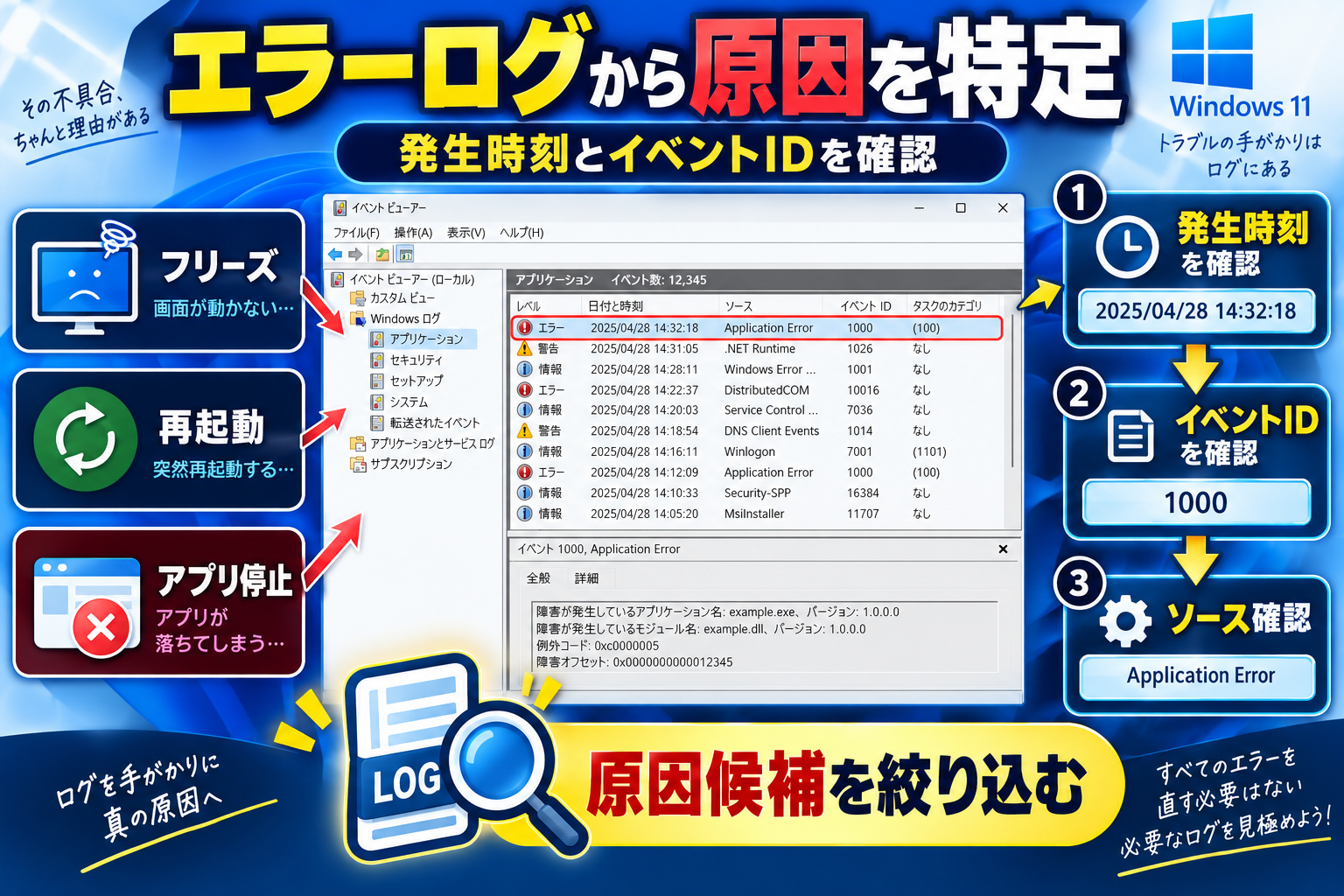Viewport: 1344px width, 896px height.
Task: Select the .NET Runtime source cell
Action: coord(759,348)
